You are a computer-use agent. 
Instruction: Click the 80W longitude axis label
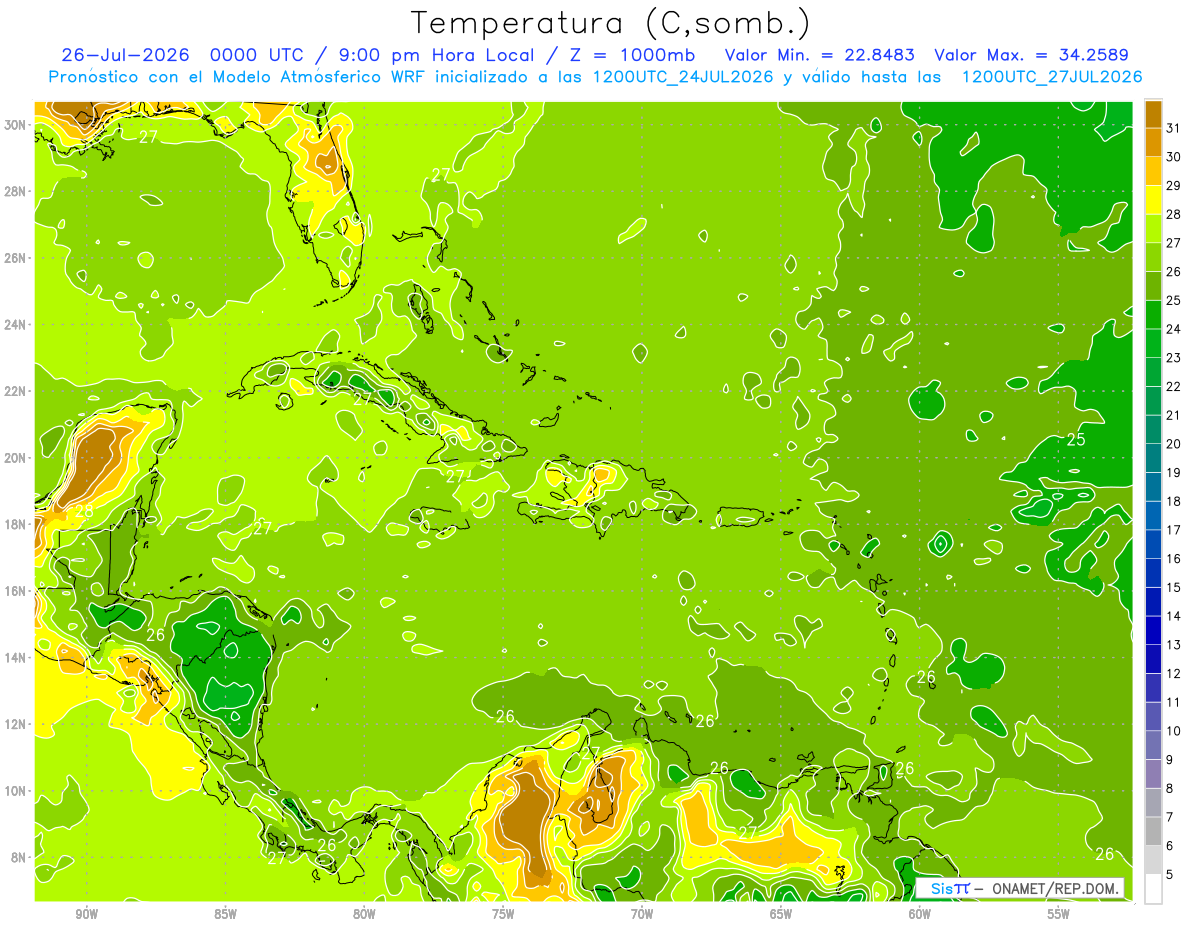point(364,914)
